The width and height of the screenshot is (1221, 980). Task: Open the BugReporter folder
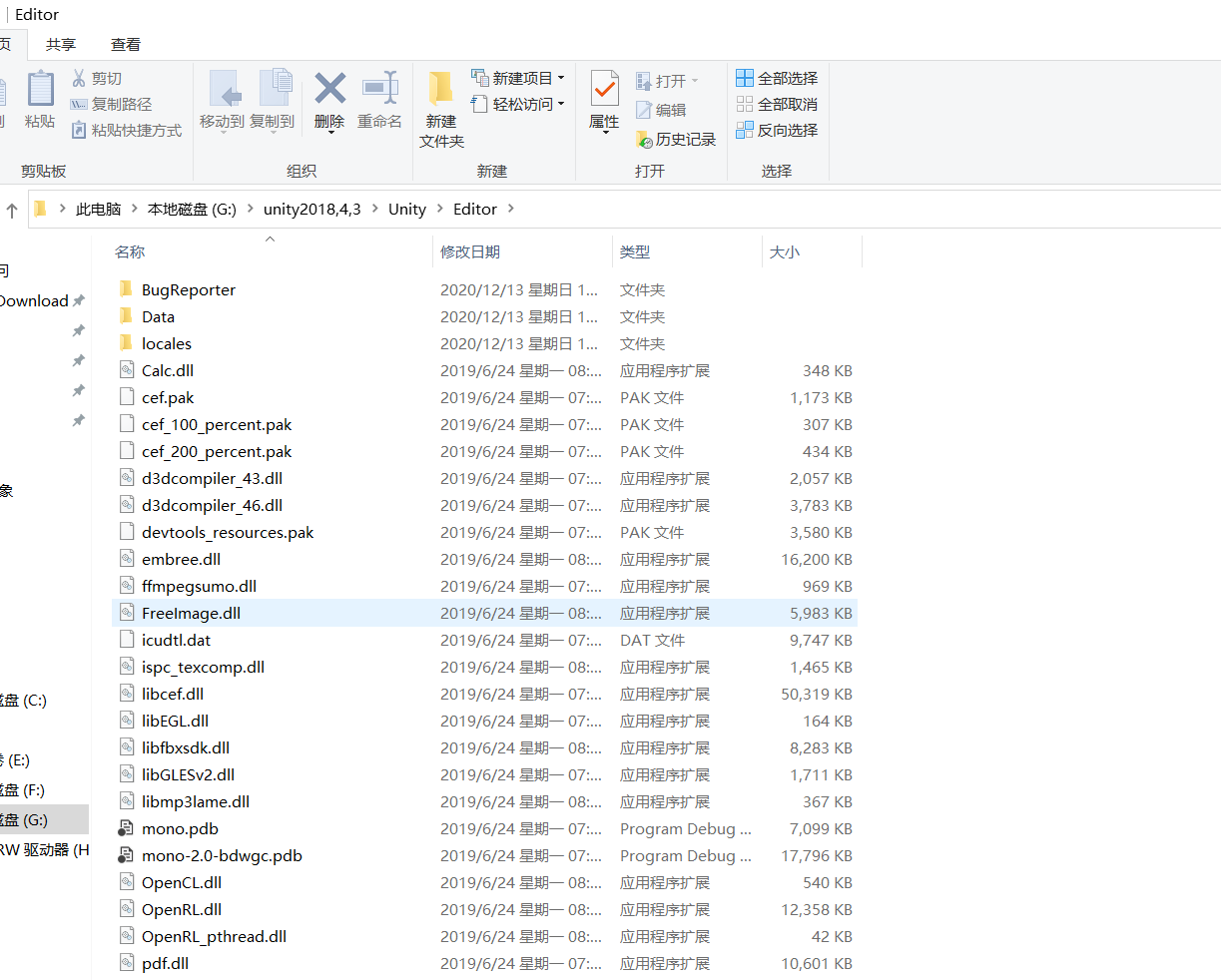[190, 289]
